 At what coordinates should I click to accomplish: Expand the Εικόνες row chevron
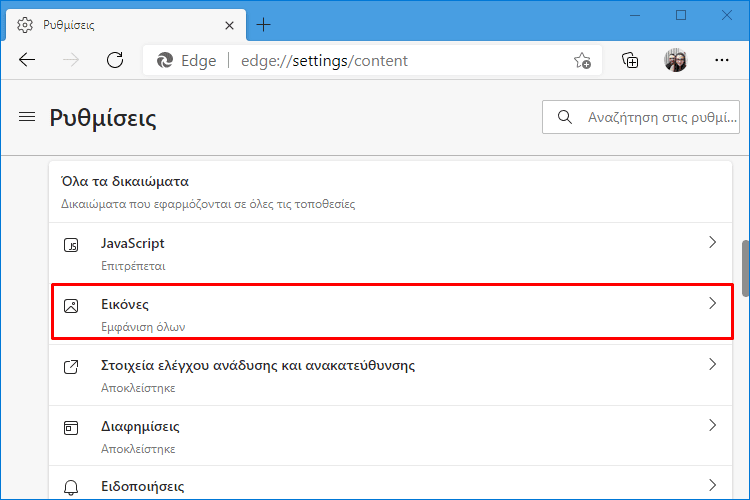pos(712,303)
